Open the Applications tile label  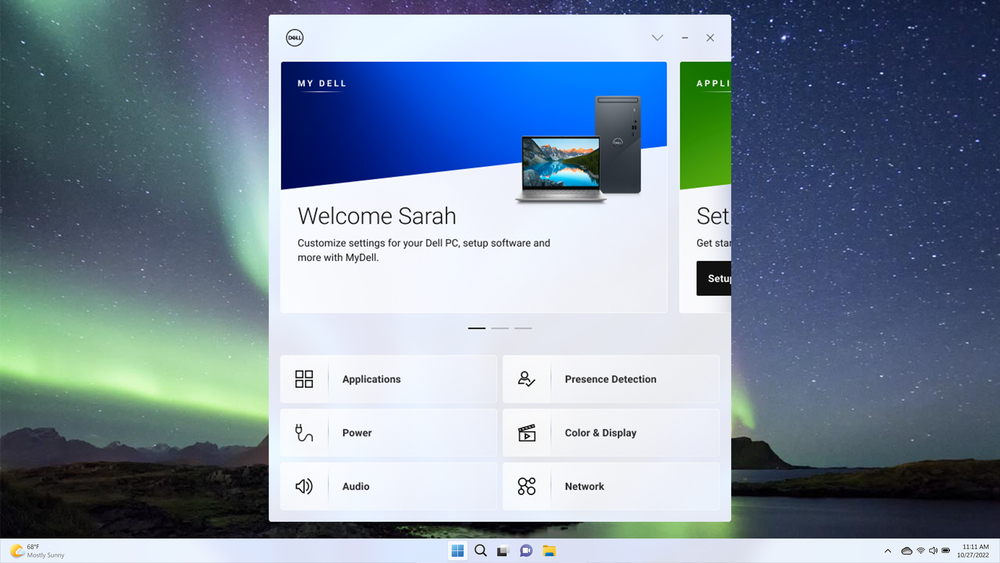point(371,379)
